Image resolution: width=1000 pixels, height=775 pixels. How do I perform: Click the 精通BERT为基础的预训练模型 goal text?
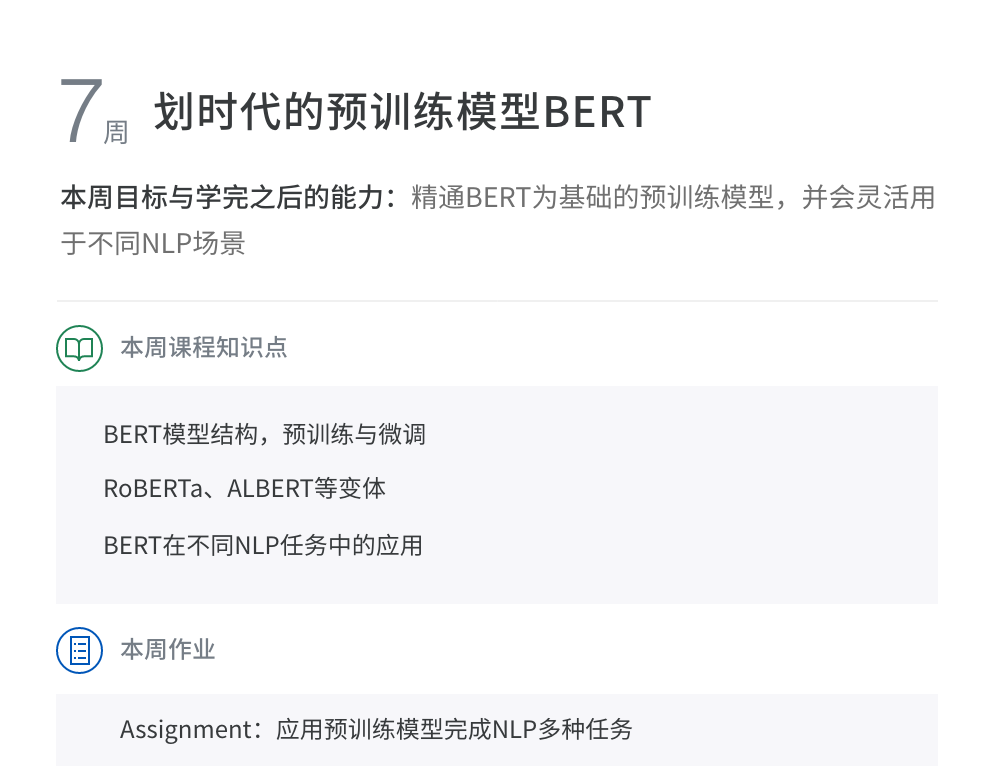[594, 197]
